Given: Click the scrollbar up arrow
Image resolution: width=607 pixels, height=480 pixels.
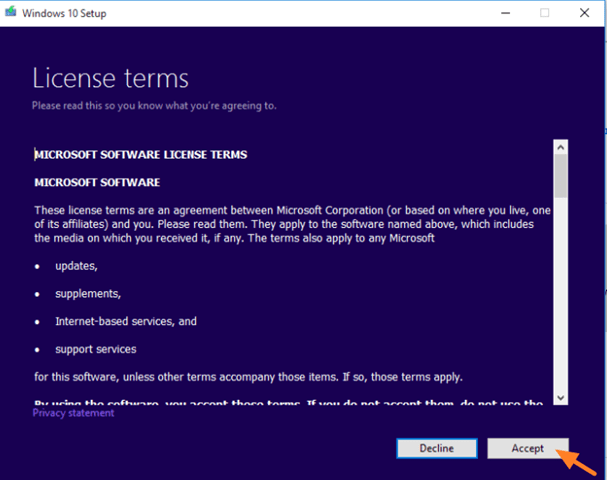Looking at the screenshot, I should click(561, 147).
